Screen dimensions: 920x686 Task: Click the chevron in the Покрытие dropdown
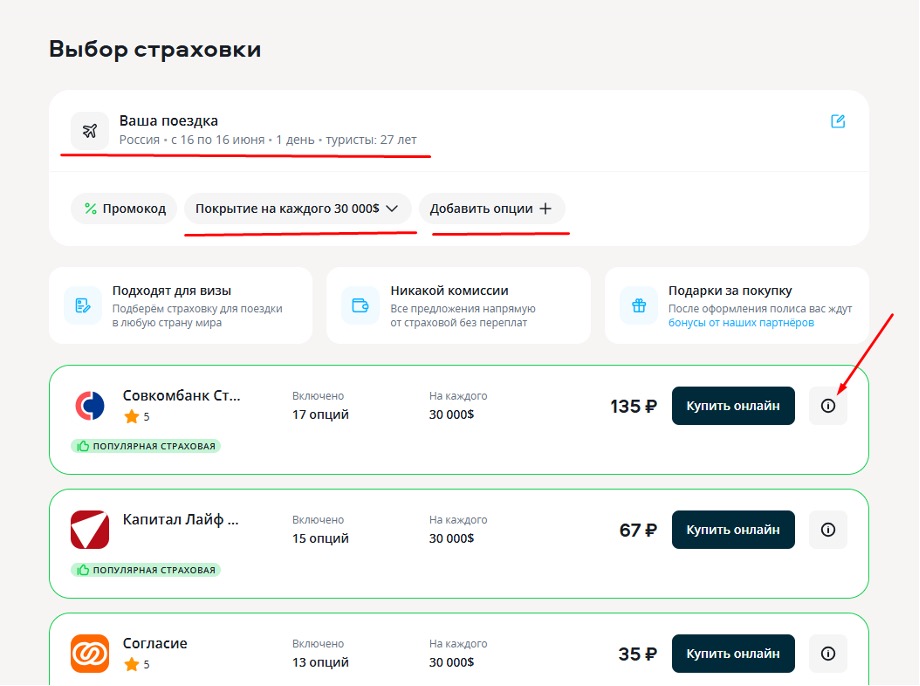(x=393, y=208)
